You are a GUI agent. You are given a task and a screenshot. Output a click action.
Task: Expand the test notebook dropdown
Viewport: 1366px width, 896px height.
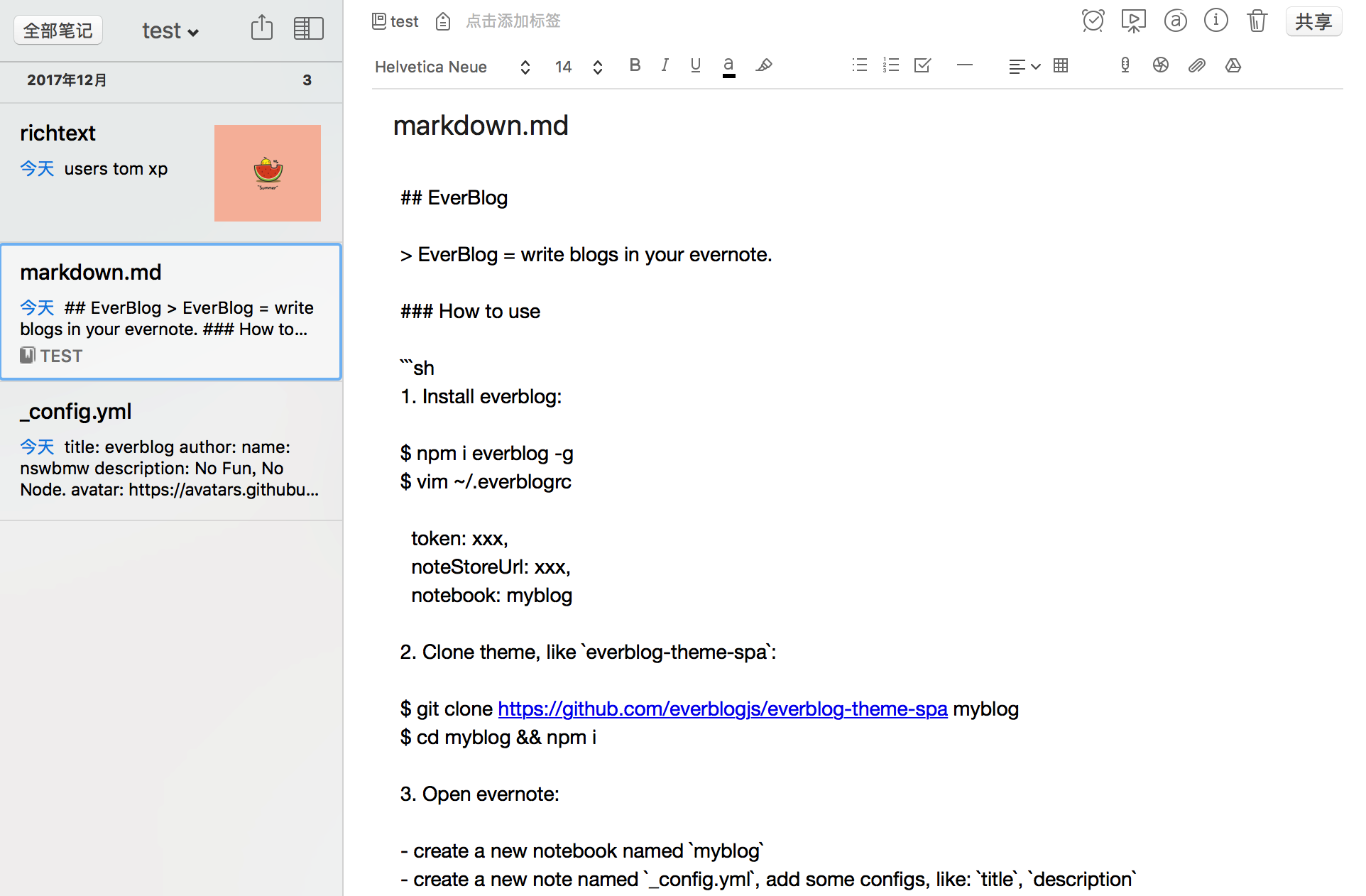[170, 31]
